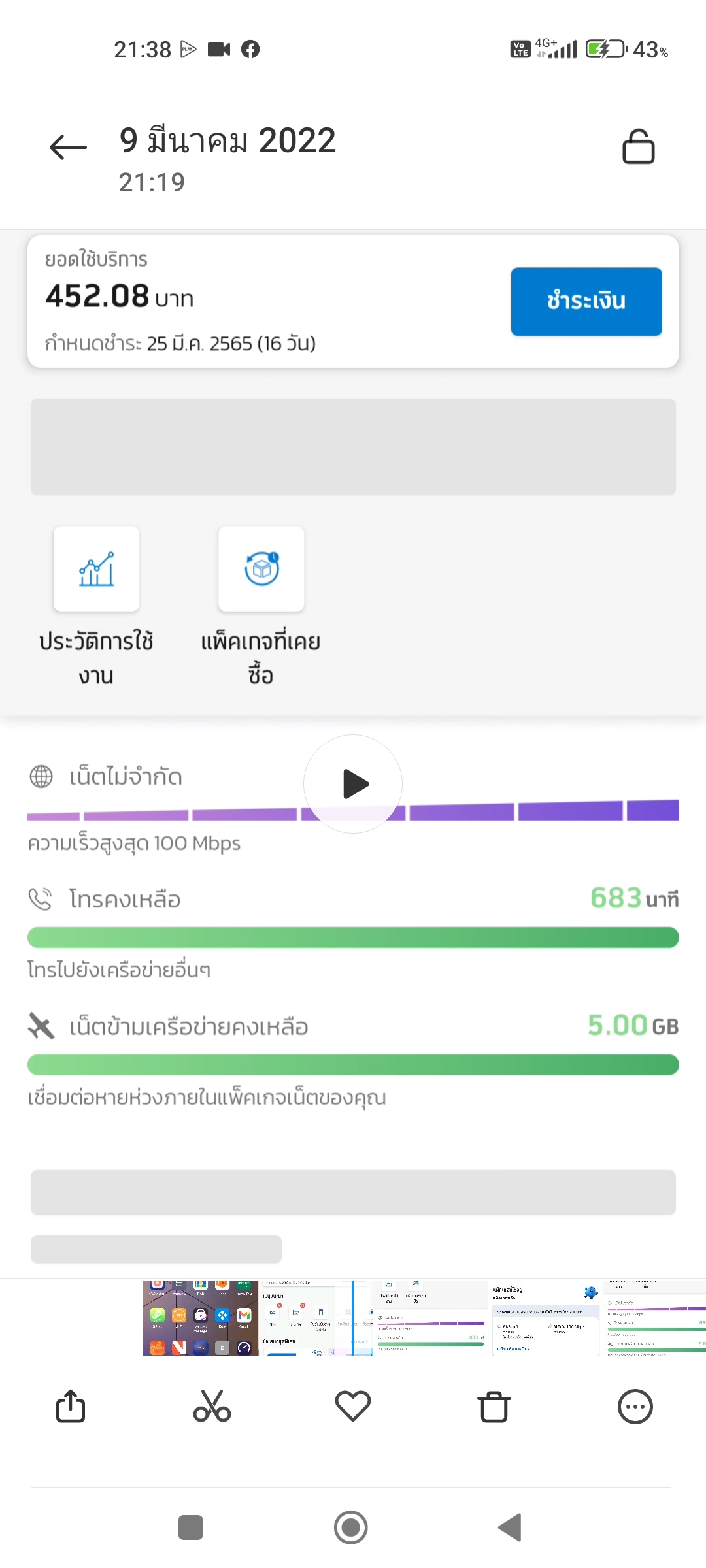706x1568 pixels.
Task: Open the more options three-dot menu
Action: click(635, 1407)
